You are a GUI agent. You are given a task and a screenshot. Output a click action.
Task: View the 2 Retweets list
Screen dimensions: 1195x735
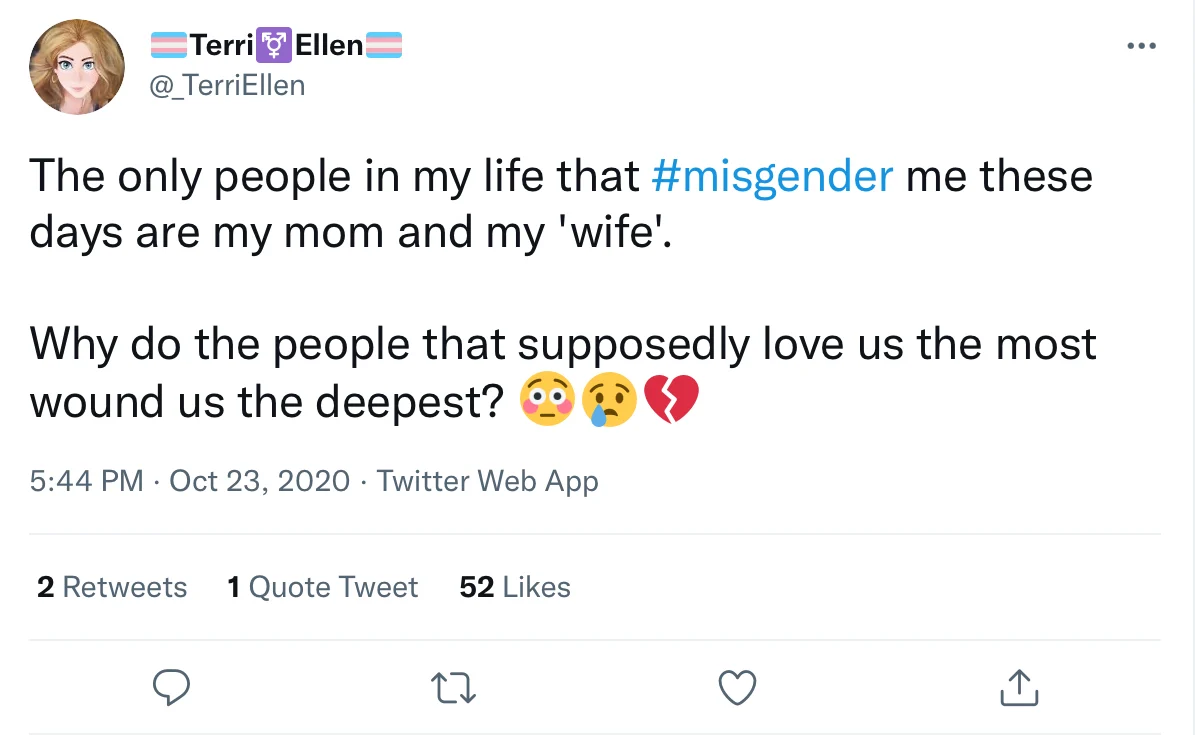[x=112, y=587]
